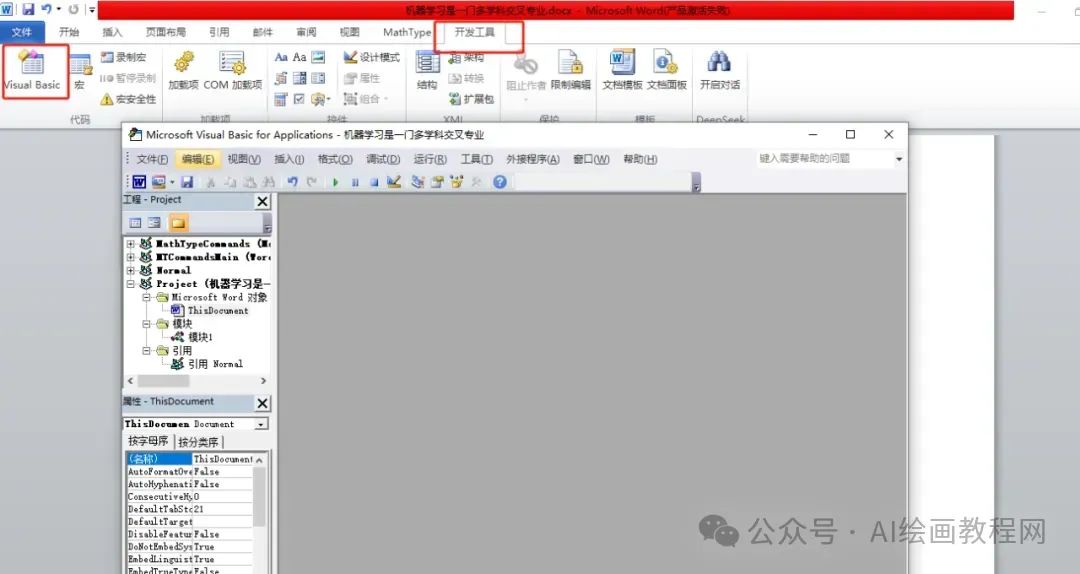Open the Properties Window toolbar icon
1080x574 pixels.
pyautogui.click(x=437, y=182)
